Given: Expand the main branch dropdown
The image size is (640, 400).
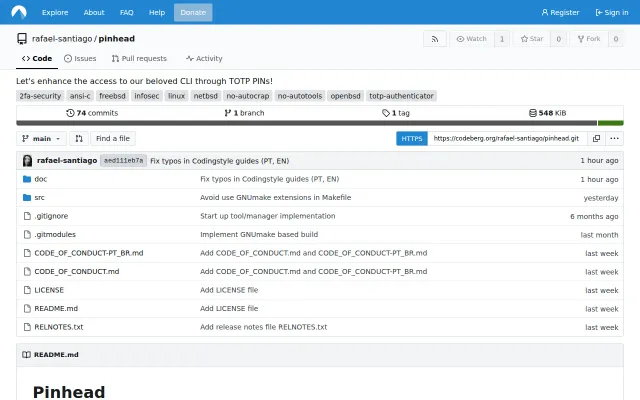Looking at the screenshot, I should pyautogui.click(x=41, y=139).
